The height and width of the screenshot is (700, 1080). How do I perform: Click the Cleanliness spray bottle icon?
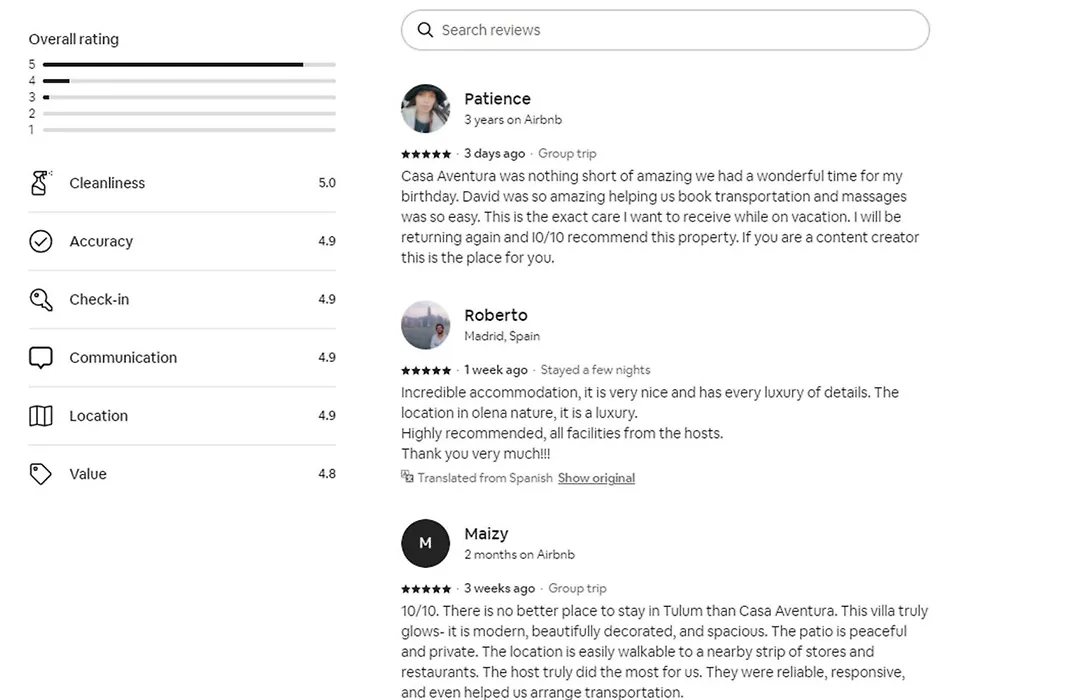(x=41, y=183)
